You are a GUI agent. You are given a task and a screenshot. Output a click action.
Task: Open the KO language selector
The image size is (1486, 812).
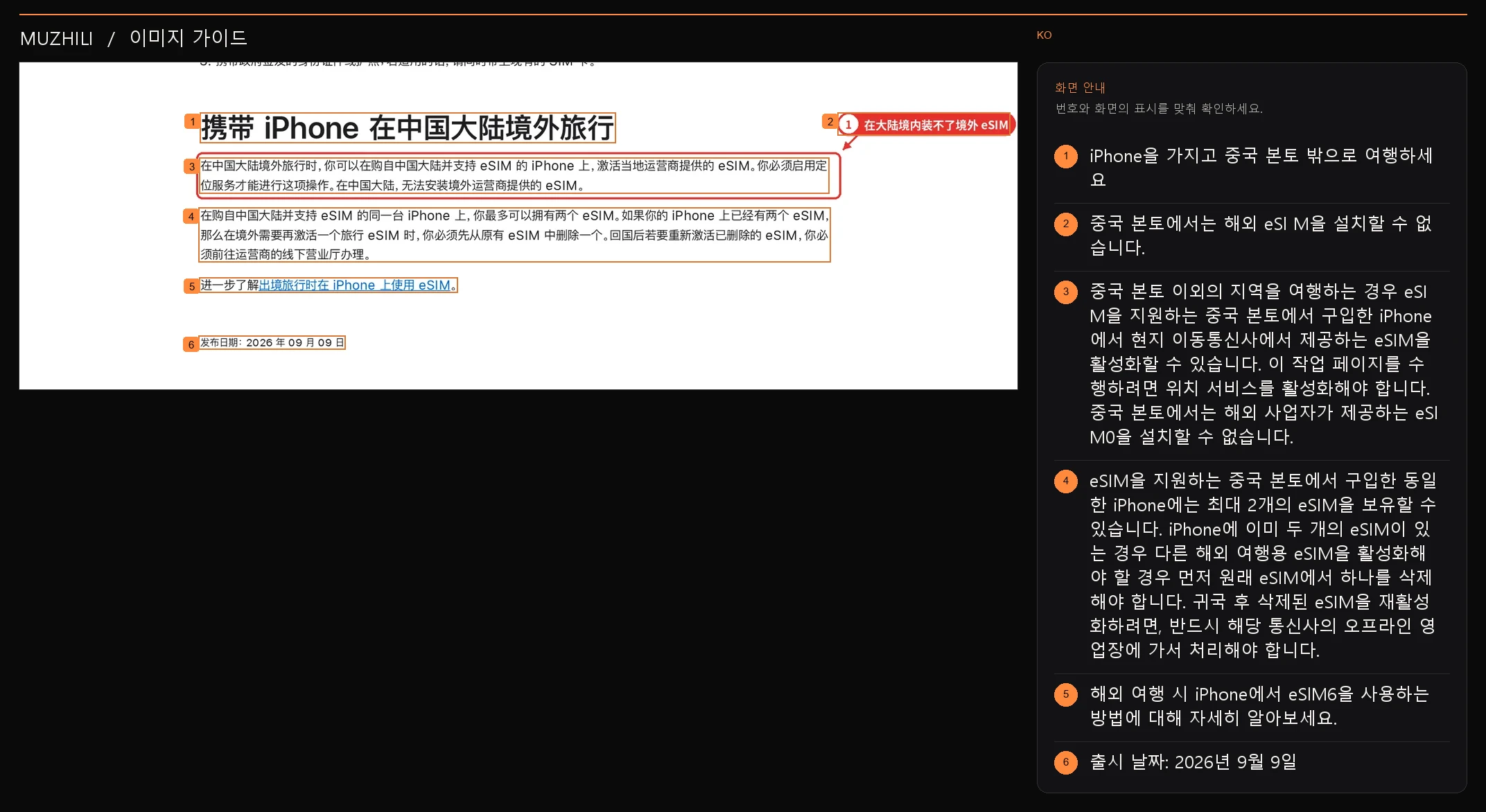click(x=1044, y=35)
